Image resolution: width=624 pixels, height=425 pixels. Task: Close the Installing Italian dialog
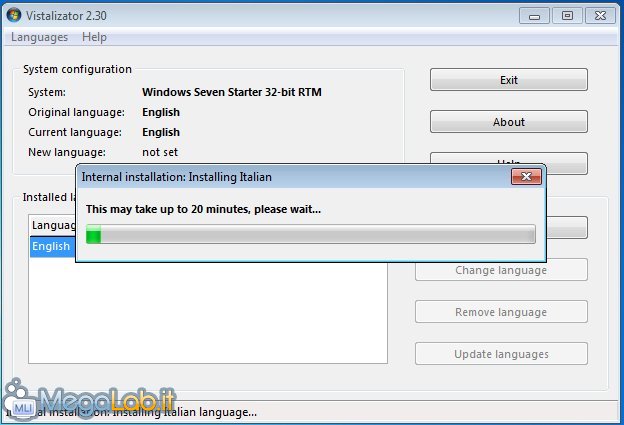click(526, 176)
